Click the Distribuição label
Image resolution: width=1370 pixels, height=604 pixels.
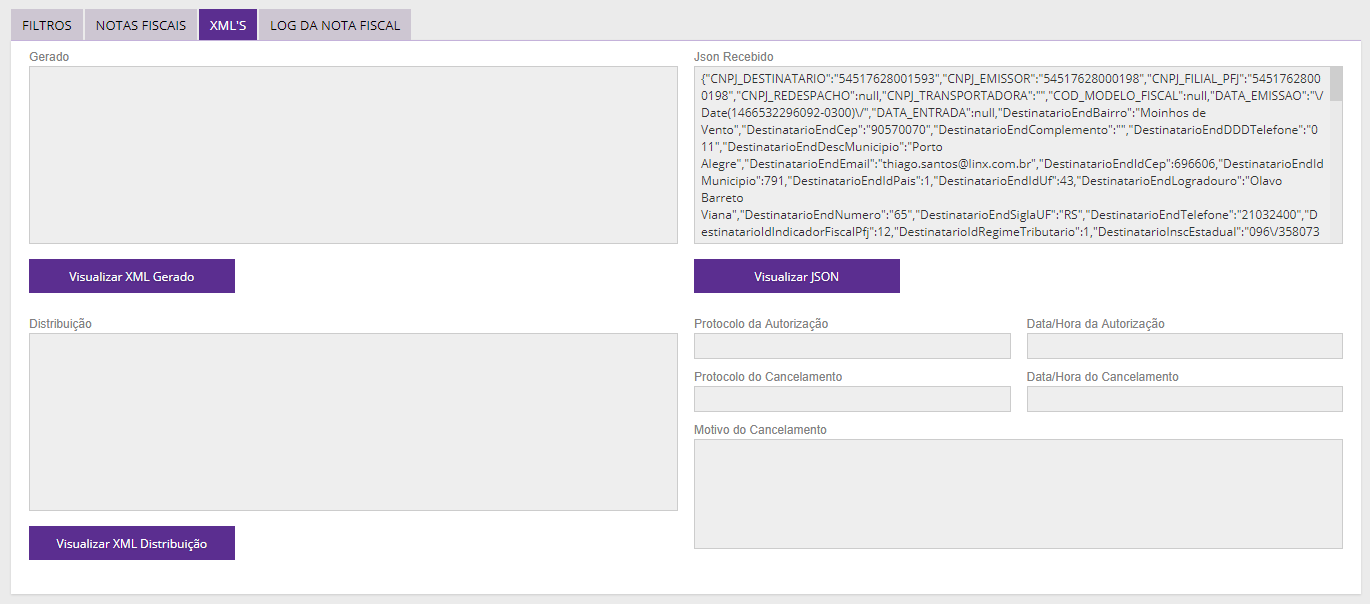pyautogui.click(x=61, y=324)
